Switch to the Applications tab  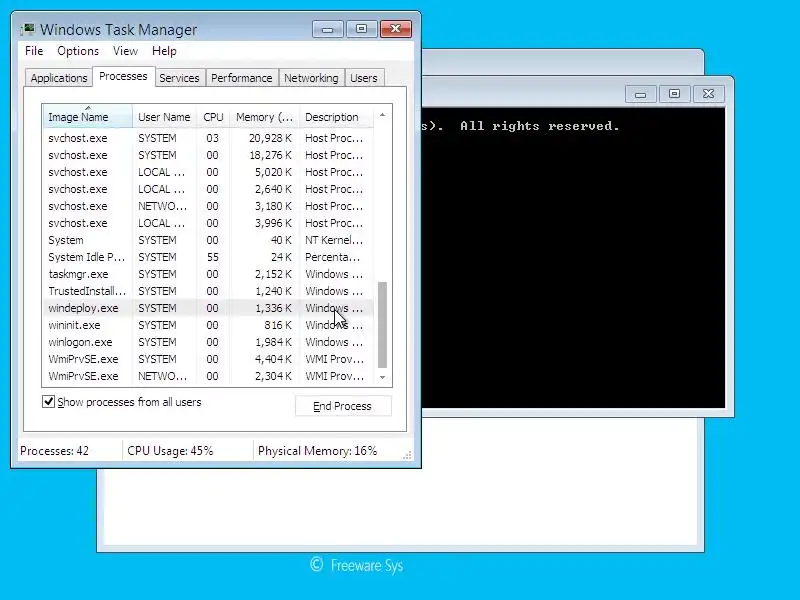59,78
